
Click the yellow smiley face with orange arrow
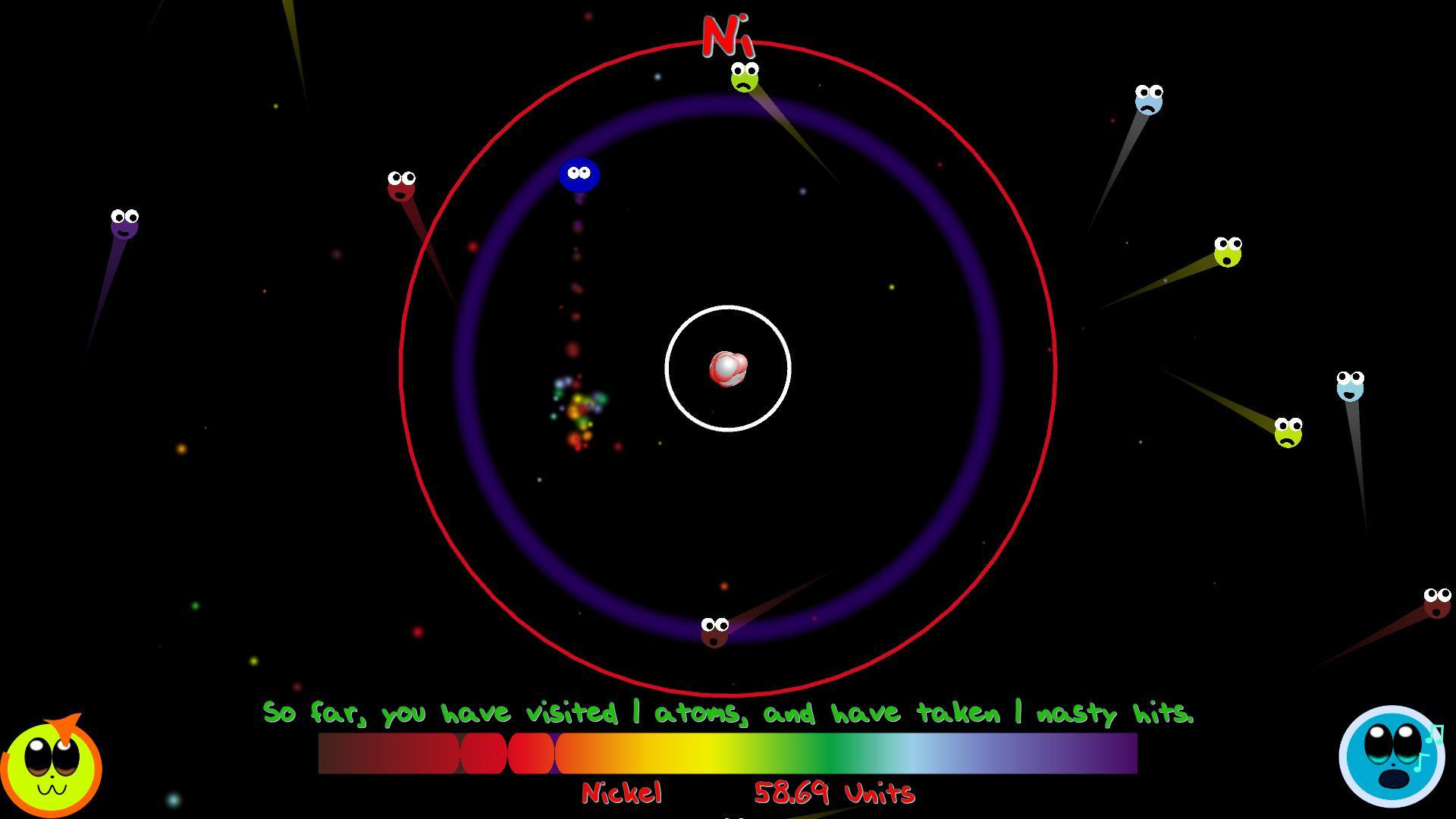(x=52, y=767)
